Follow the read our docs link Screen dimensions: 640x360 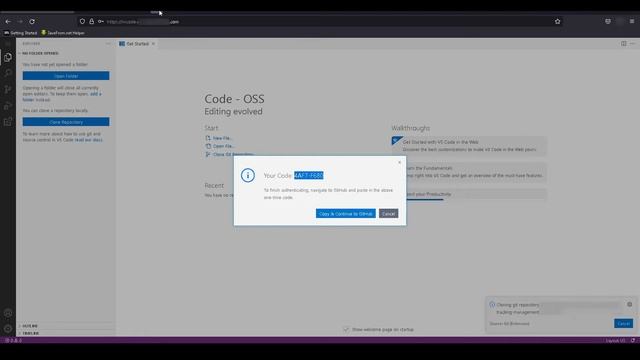pyautogui.click(x=89, y=140)
